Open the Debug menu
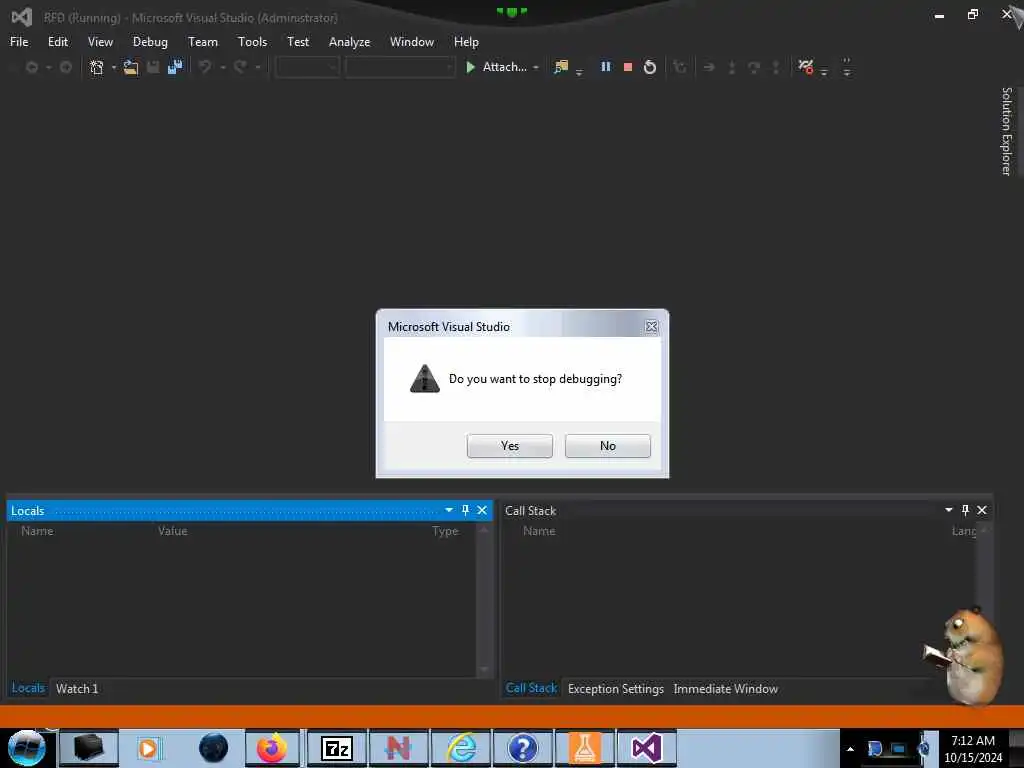The height and width of the screenshot is (768, 1024). pyautogui.click(x=150, y=42)
